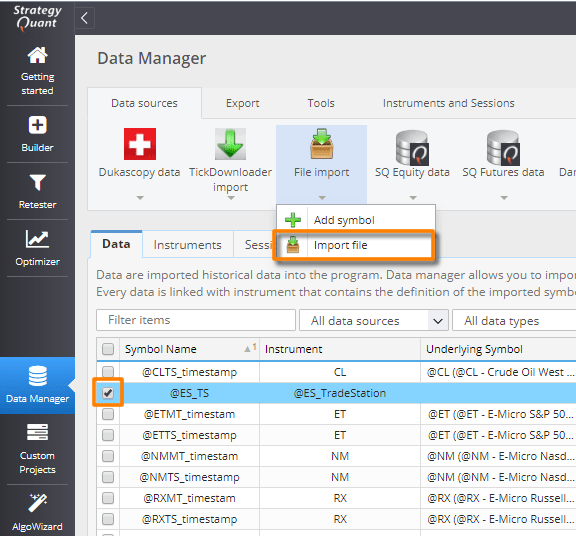Click the StrategyQuant logo
Image resolution: width=576 pixels, height=536 pixels.
pyautogui.click(x=37, y=17)
